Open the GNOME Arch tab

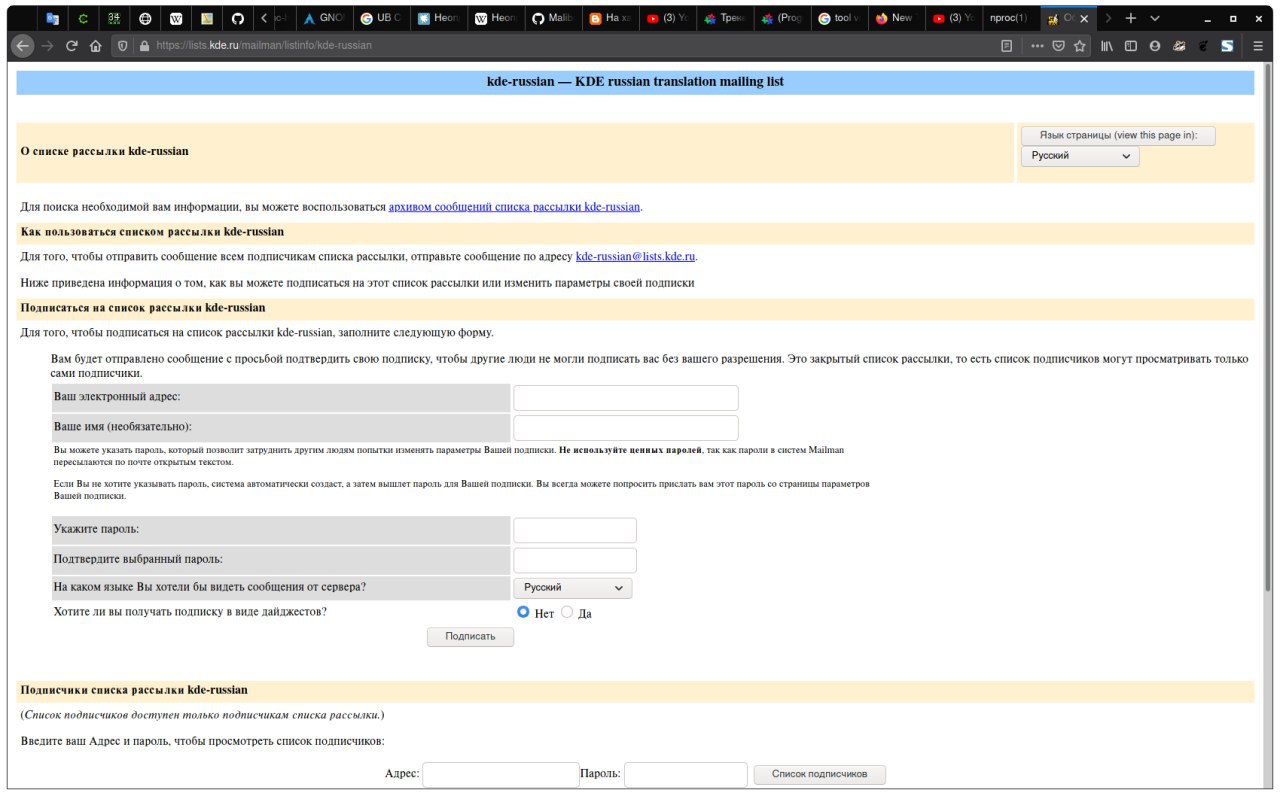click(324, 18)
